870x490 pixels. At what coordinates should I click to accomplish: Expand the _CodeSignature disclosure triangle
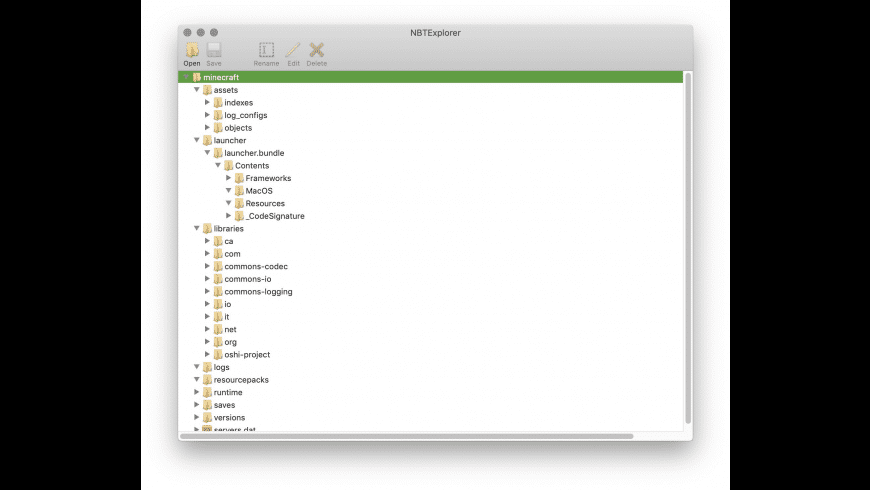coord(228,215)
